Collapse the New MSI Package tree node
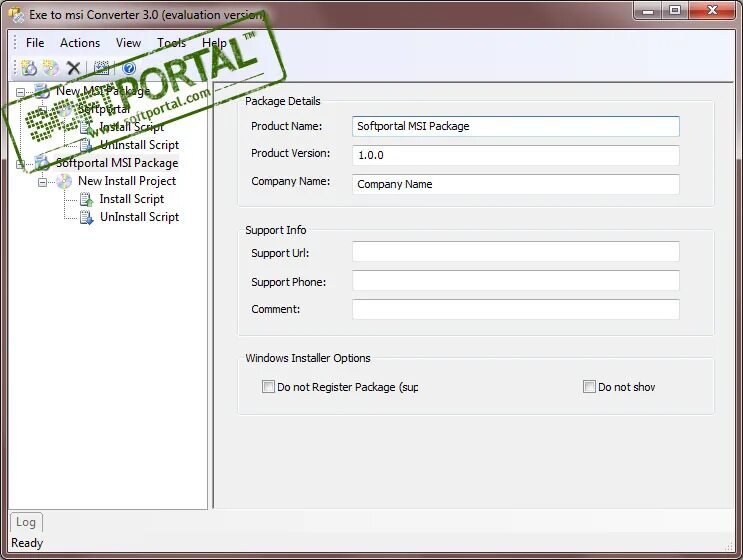The height and width of the screenshot is (560, 743). tap(20, 92)
